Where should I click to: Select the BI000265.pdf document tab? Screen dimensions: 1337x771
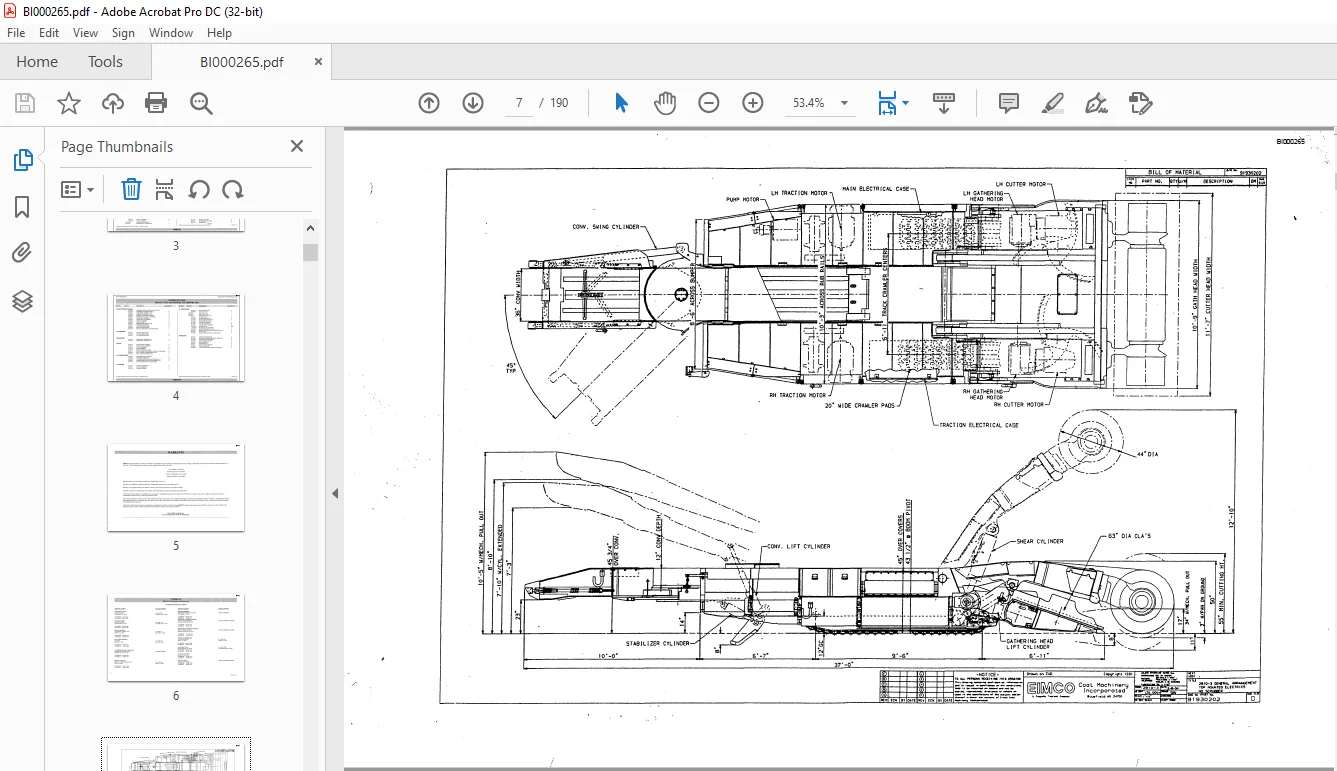point(241,62)
